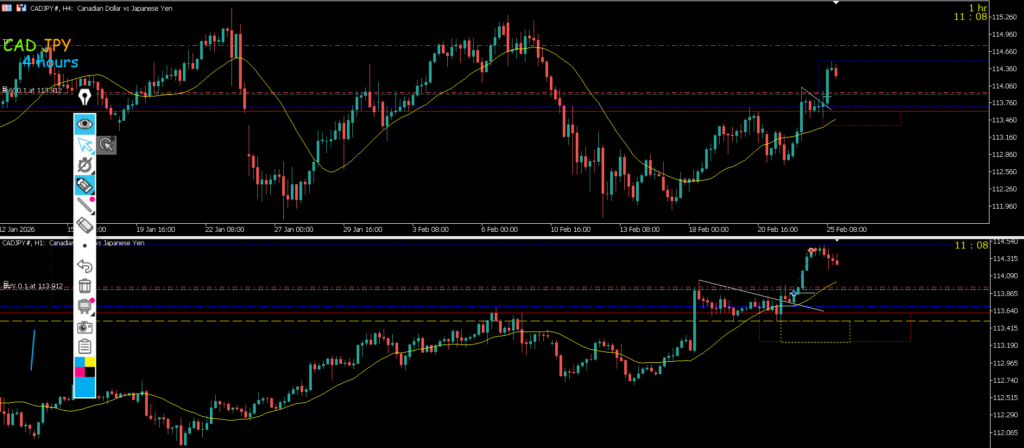1024x448 pixels.
Task: Click the clipboard icon in toolbar
Action: tap(85, 345)
